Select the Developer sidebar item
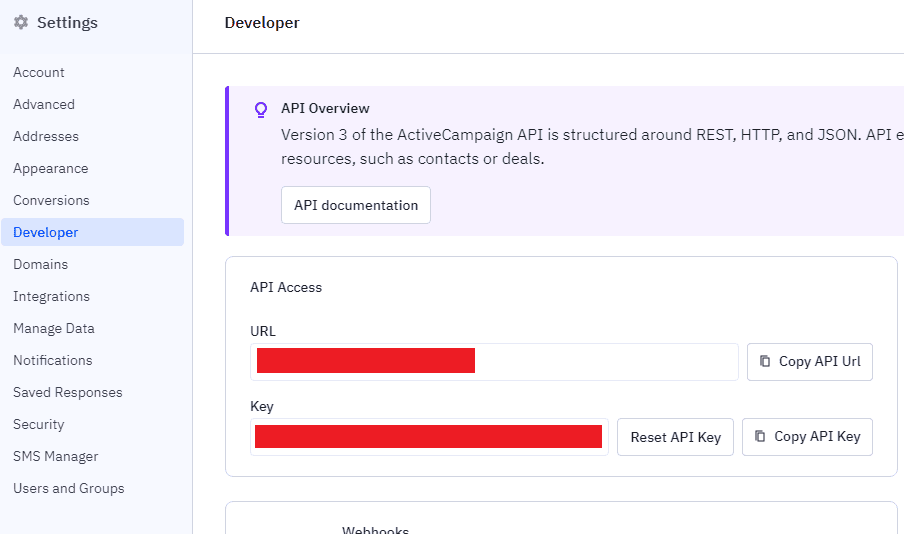 click(92, 232)
